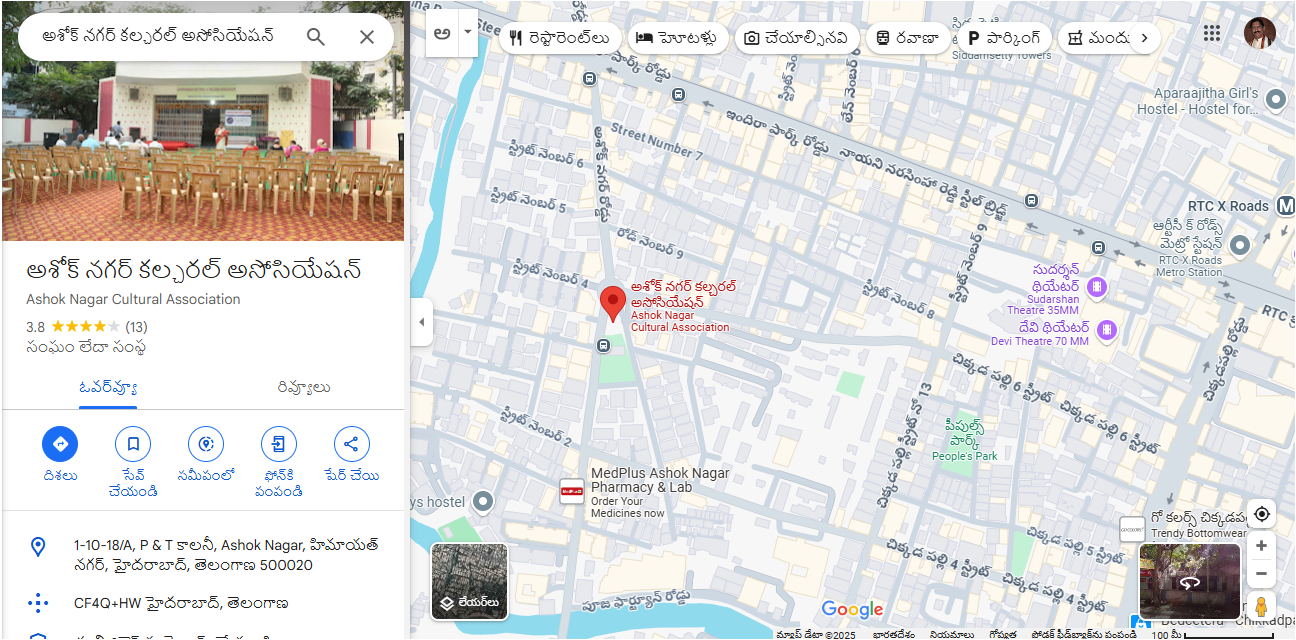This screenshot has width=1296, height=640.
Task: Click the Trendy Bottomwear store marker
Action: point(1131,529)
